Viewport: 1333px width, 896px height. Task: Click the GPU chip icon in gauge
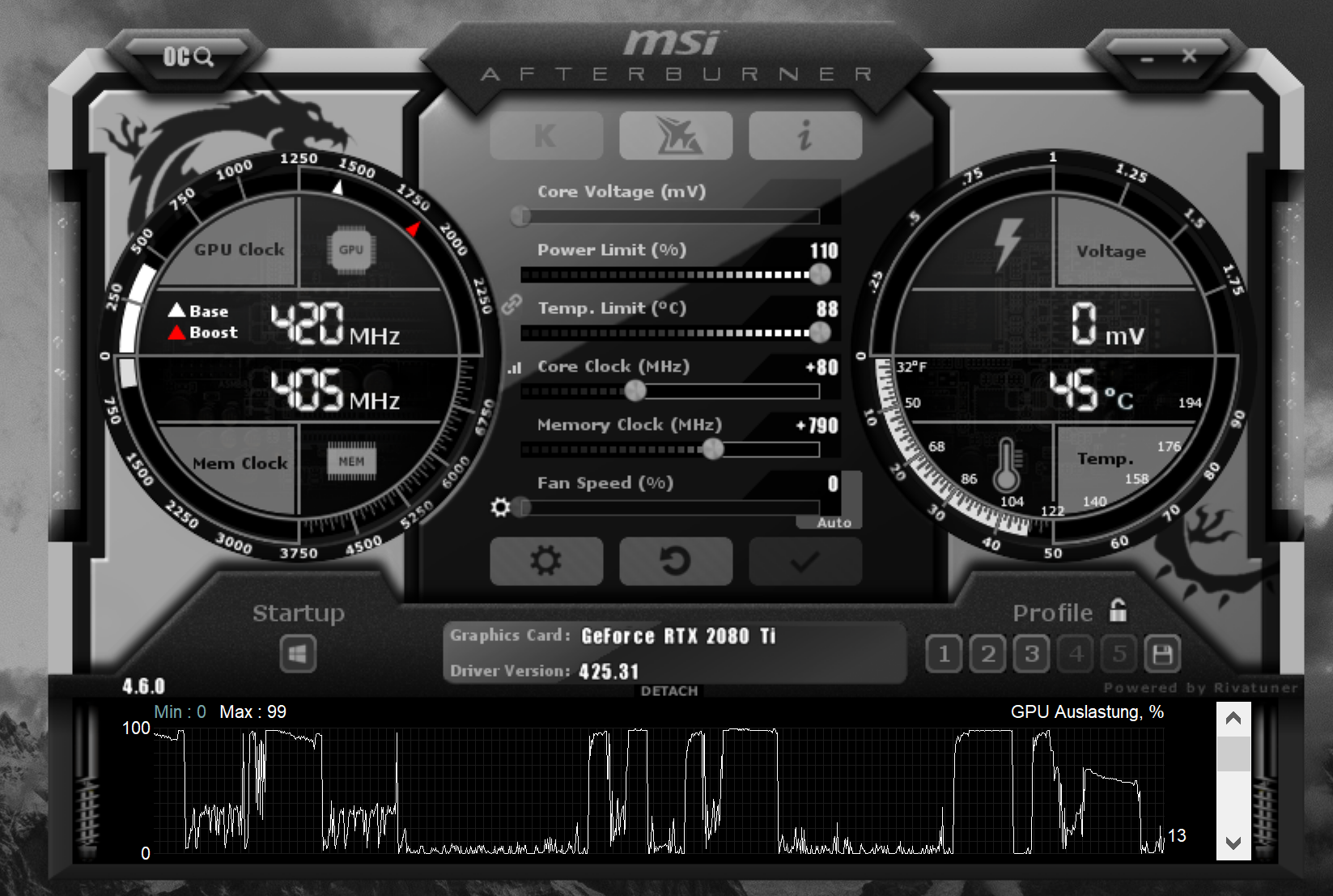(351, 249)
